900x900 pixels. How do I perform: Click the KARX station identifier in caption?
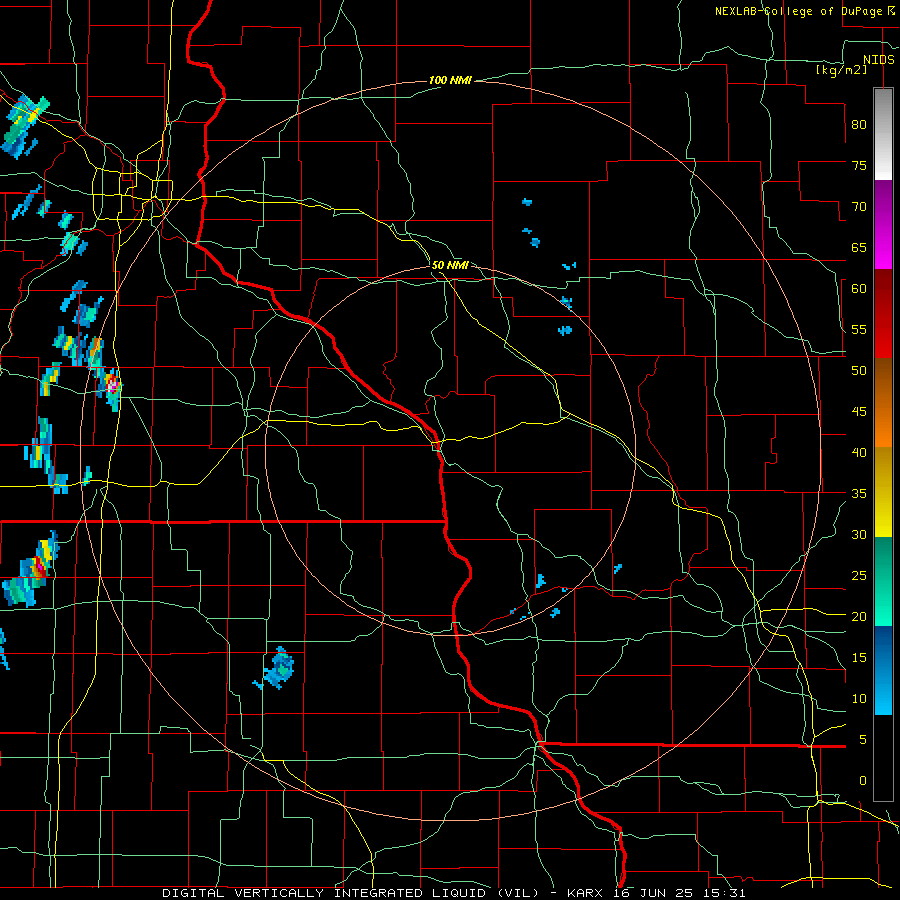[586, 893]
